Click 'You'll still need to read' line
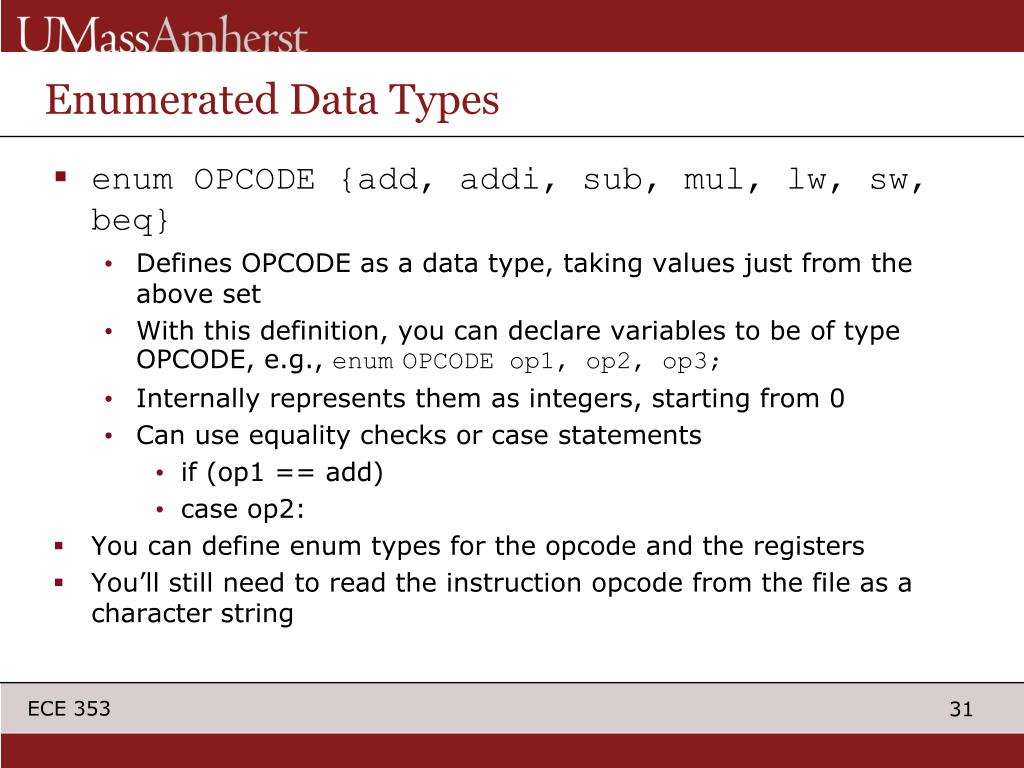Screen dimensions: 1024x768 501,583
